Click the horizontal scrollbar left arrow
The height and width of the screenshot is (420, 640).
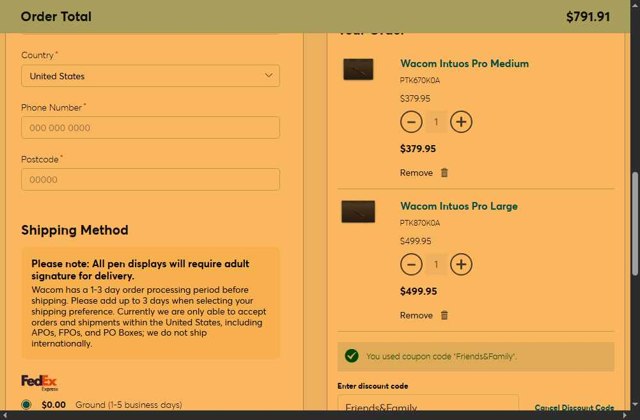pyautogui.click(x=4, y=416)
